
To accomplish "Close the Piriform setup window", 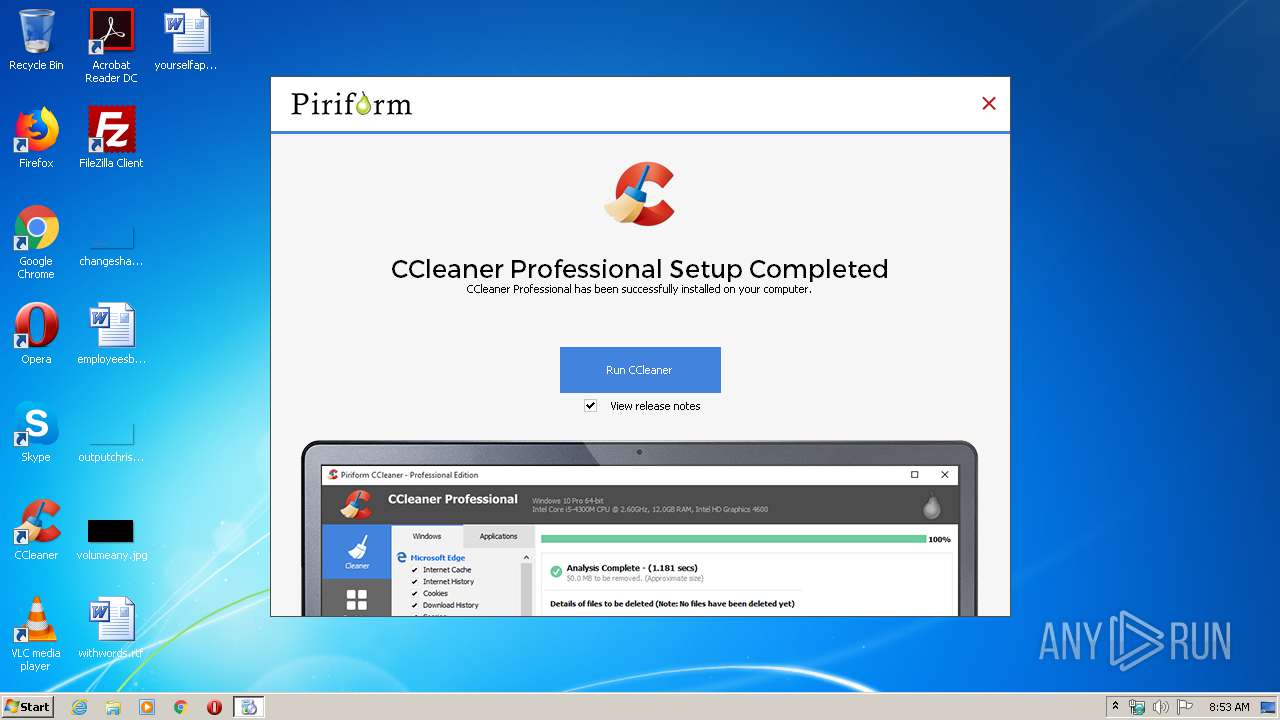I will [989, 103].
